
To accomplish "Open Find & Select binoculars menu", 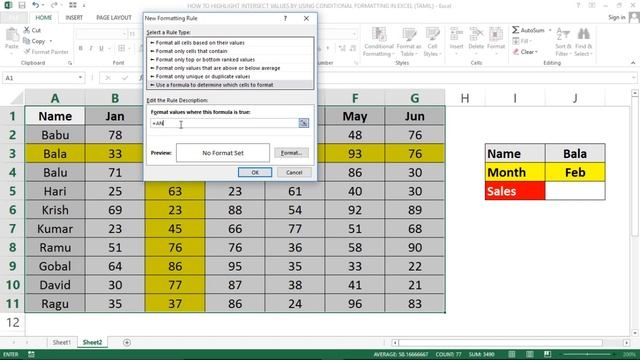I will coord(583,42).
